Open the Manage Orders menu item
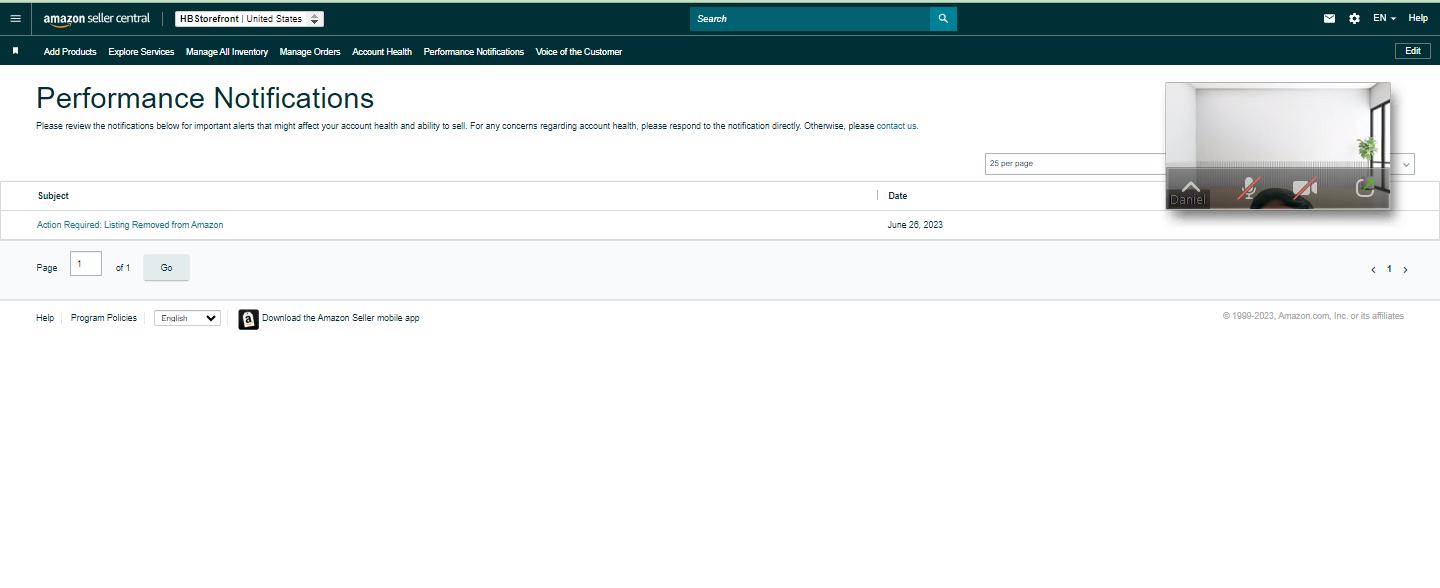Screen dimensions: 1440x588 coord(310,52)
